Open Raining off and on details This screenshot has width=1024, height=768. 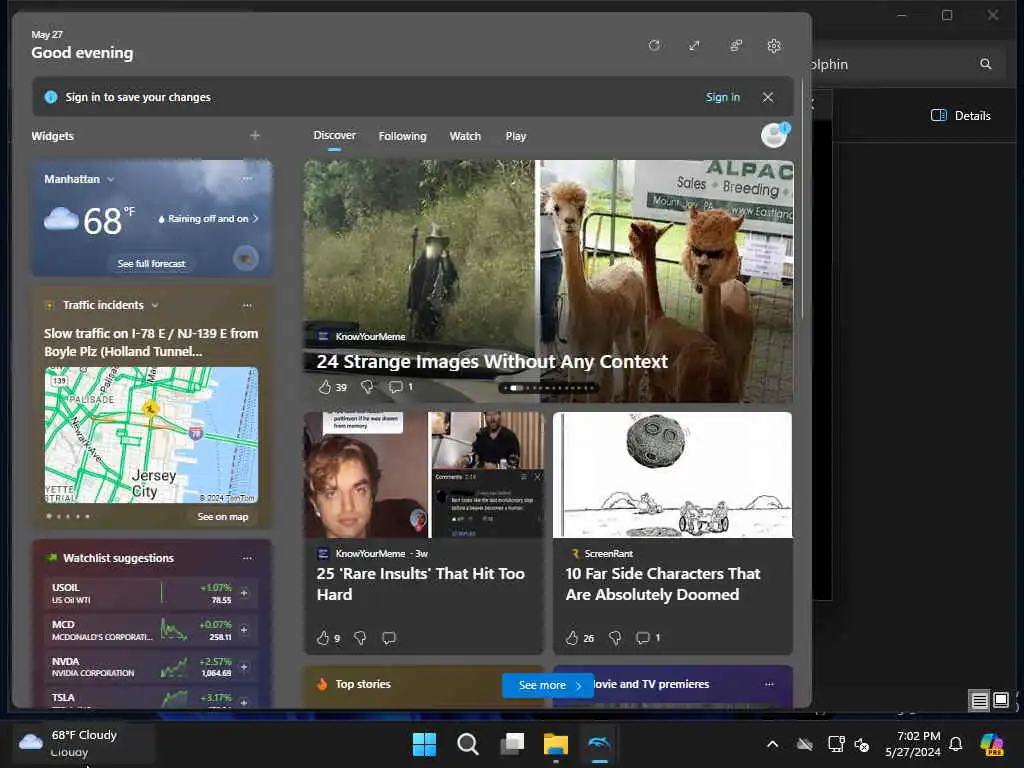208,219
